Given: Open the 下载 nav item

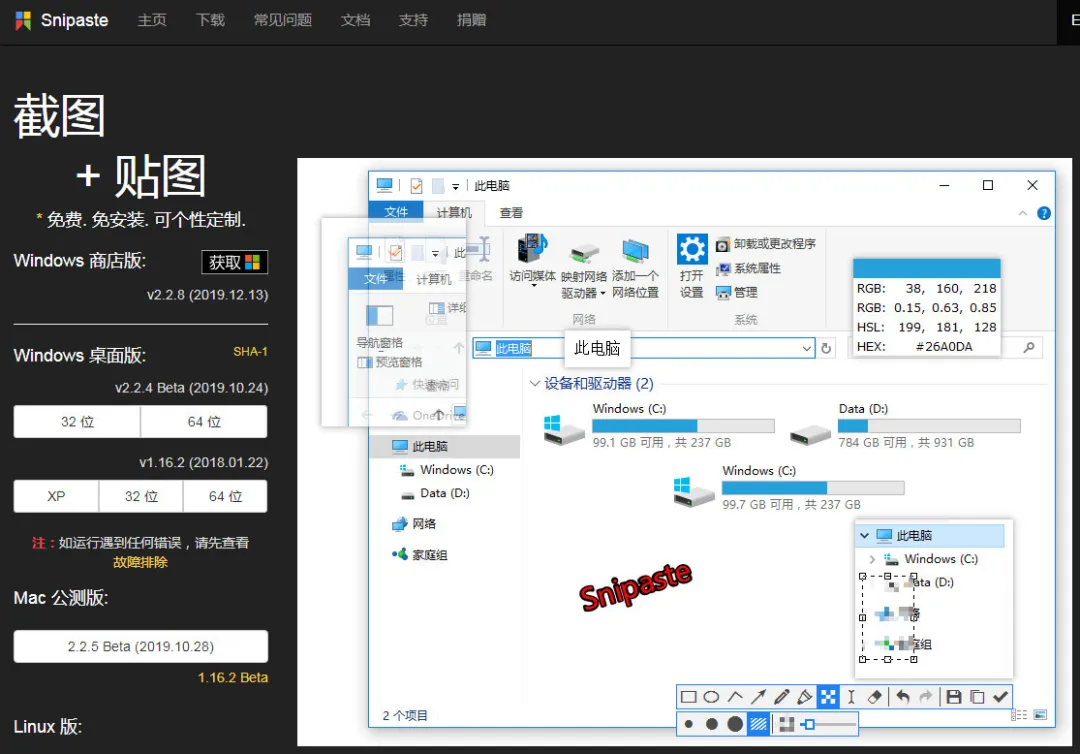Looking at the screenshot, I should [x=210, y=20].
